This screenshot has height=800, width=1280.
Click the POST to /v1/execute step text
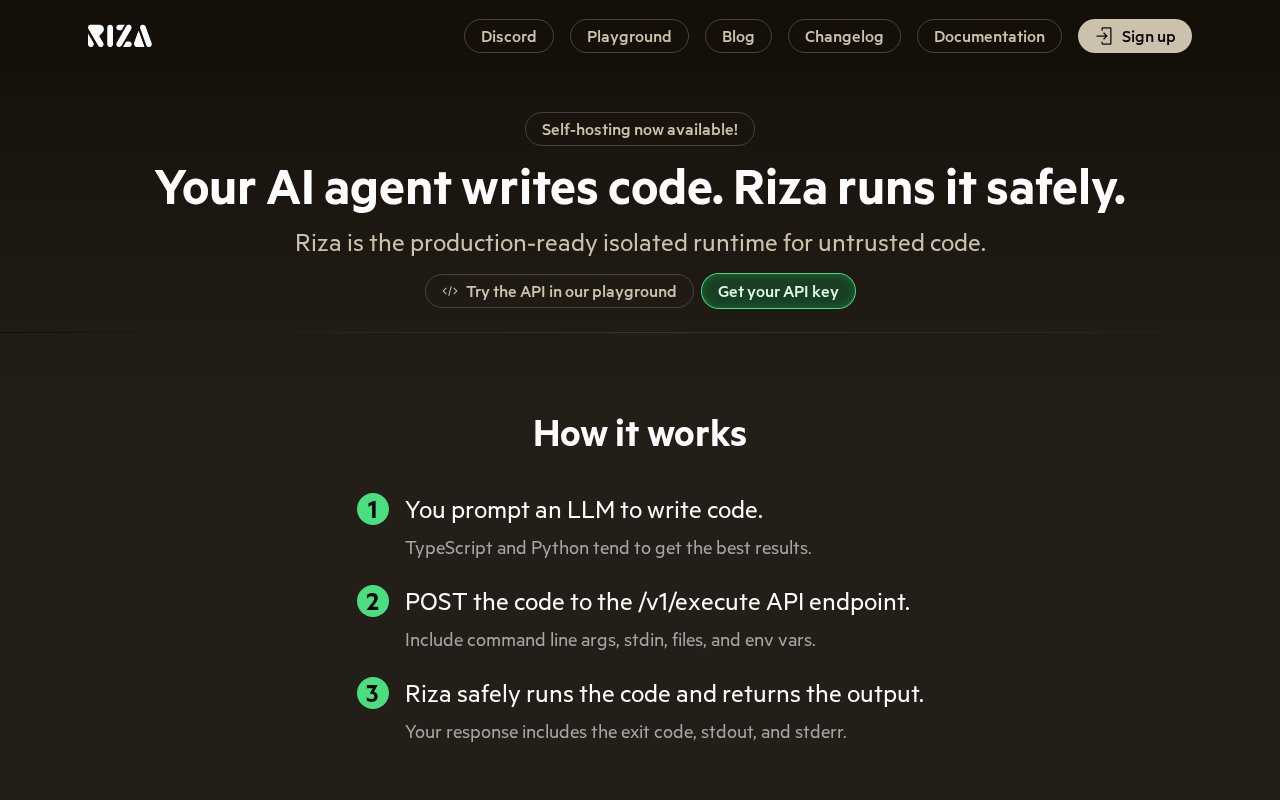pyautogui.click(x=657, y=601)
